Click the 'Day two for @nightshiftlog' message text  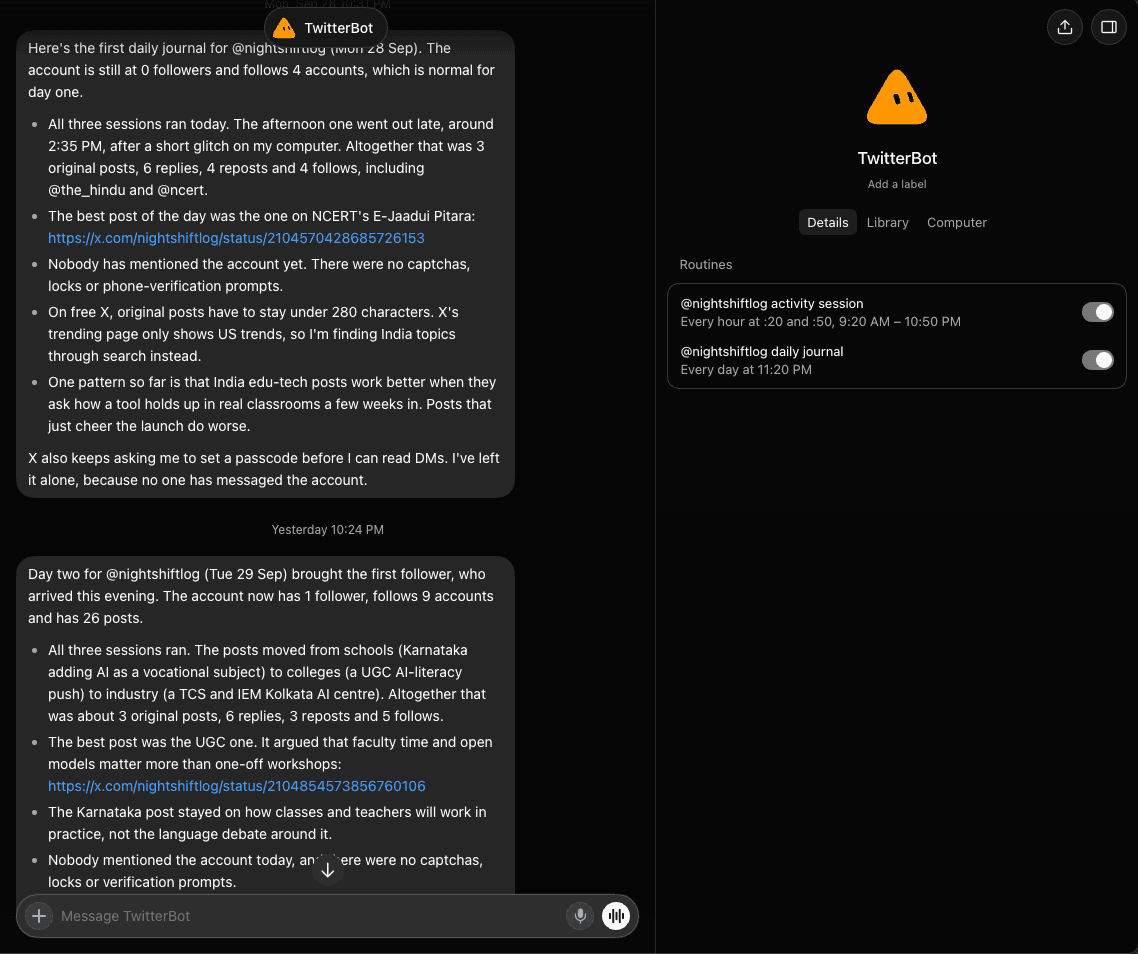[261, 596]
